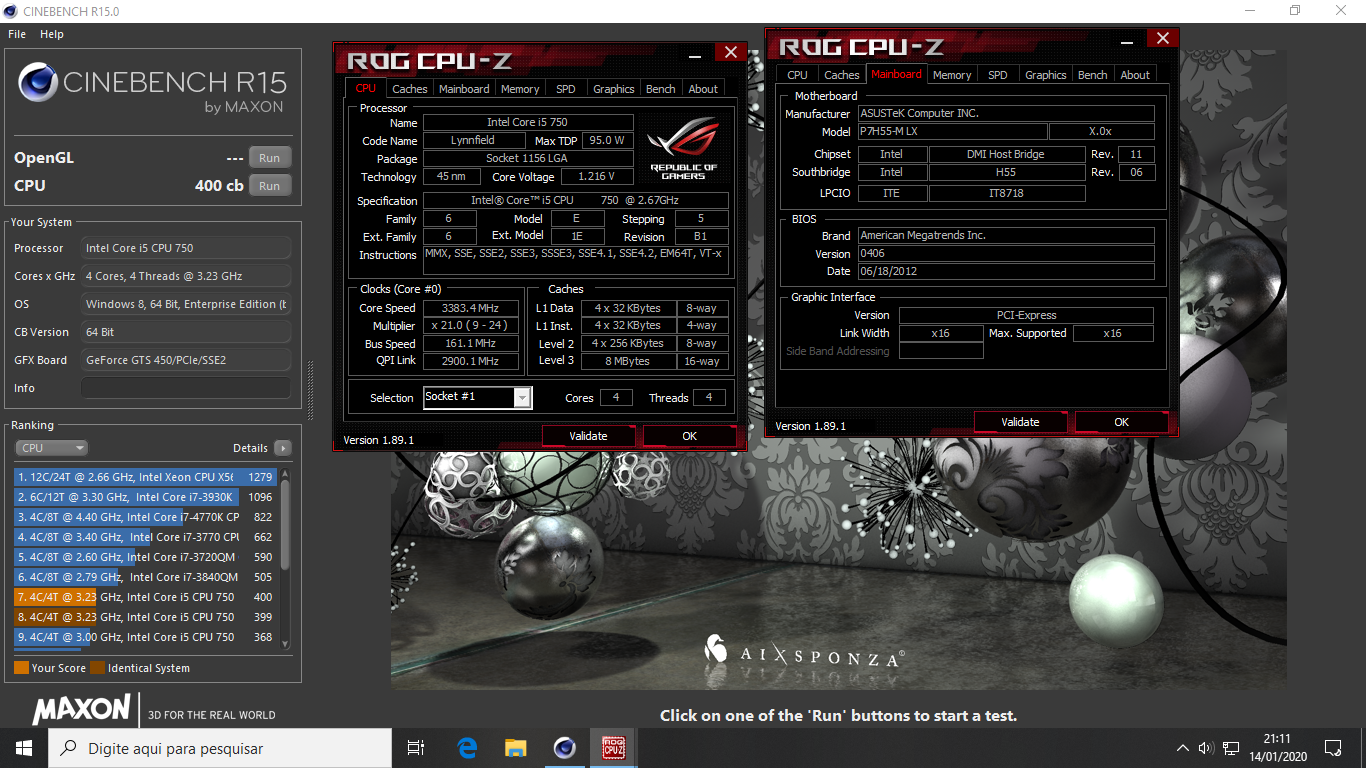Select ranking row Core i7-3720QM 590

[146, 557]
